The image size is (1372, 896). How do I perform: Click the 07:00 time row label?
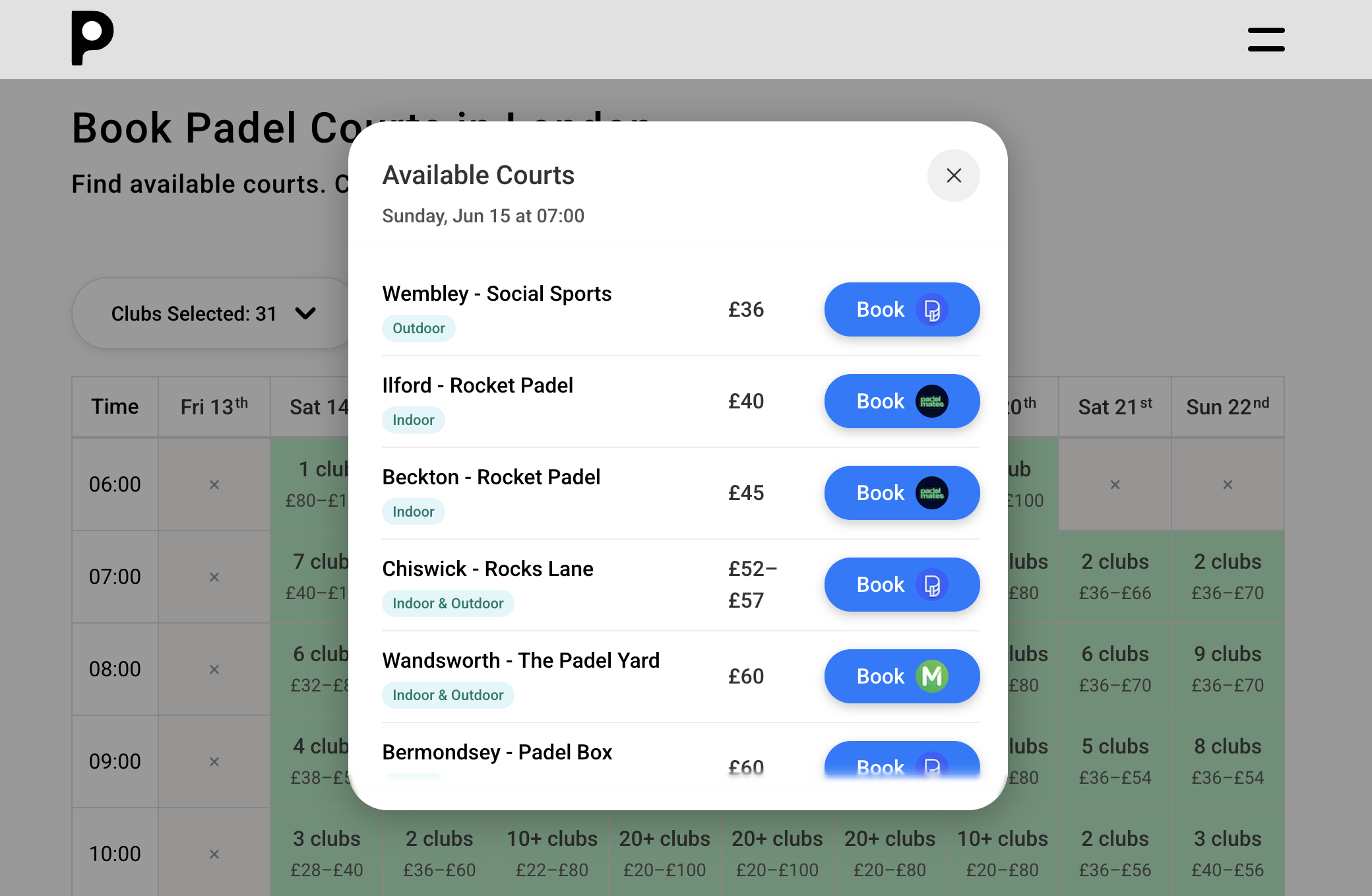click(115, 577)
